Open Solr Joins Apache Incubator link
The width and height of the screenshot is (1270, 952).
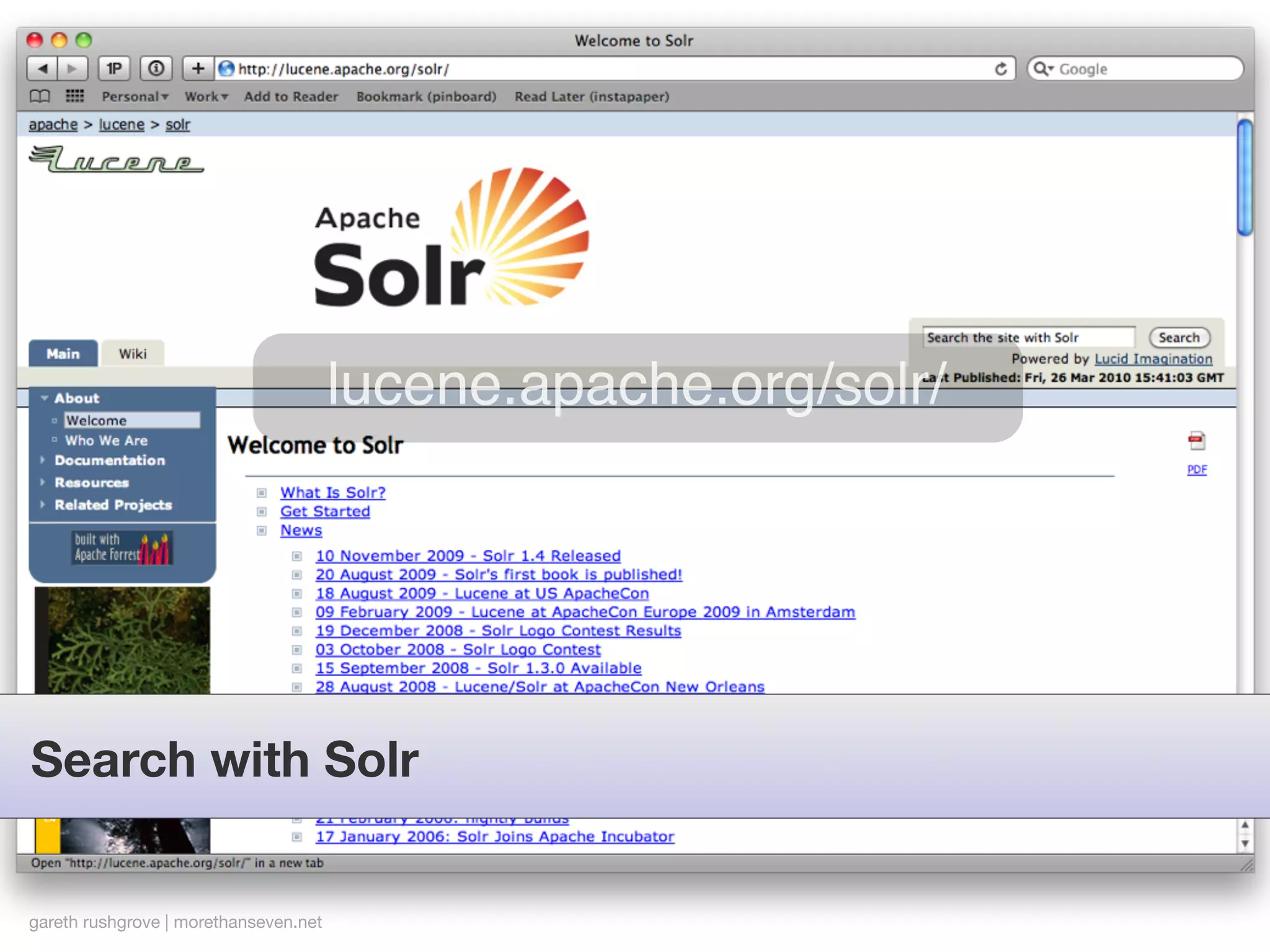click(494, 837)
